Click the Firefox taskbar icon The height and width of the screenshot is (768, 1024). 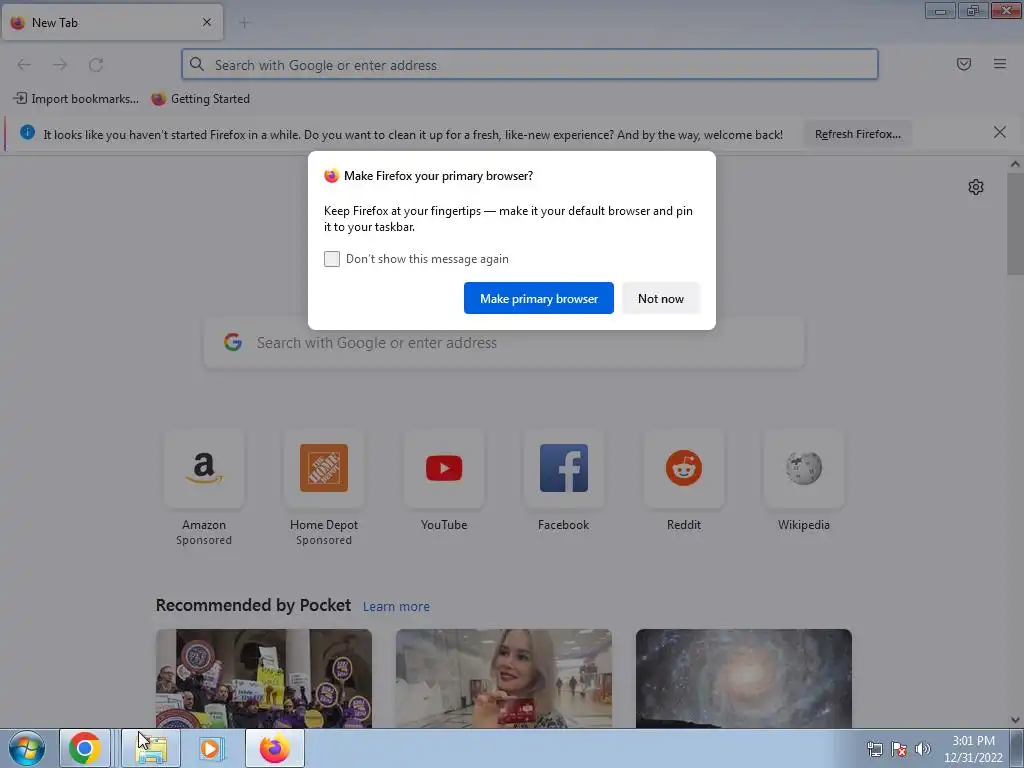(x=275, y=748)
